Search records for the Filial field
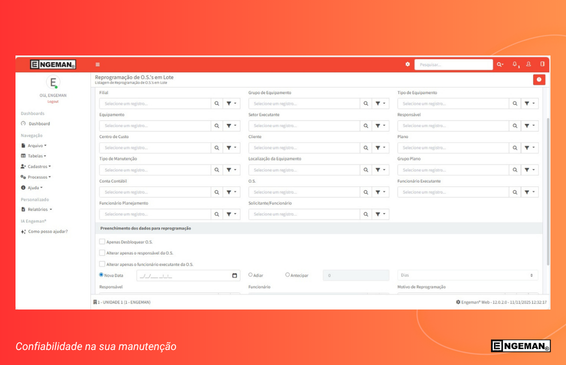566x365 pixels. coord(217,104)
